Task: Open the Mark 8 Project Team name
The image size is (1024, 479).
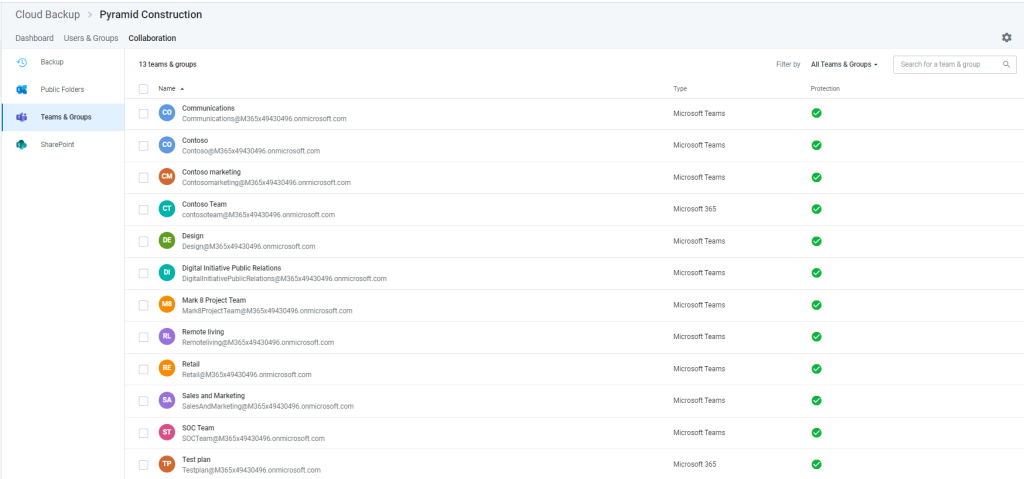Action: click(214, 300)
